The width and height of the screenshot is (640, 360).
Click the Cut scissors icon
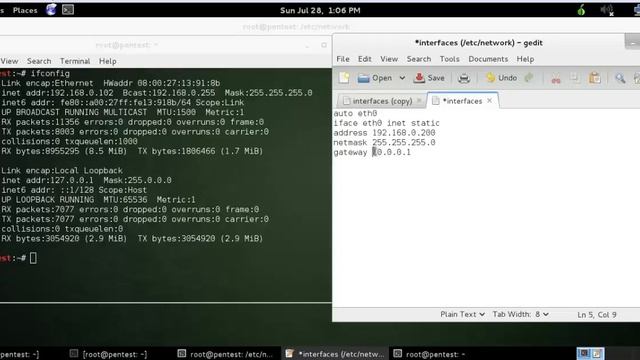pos(556,78)
